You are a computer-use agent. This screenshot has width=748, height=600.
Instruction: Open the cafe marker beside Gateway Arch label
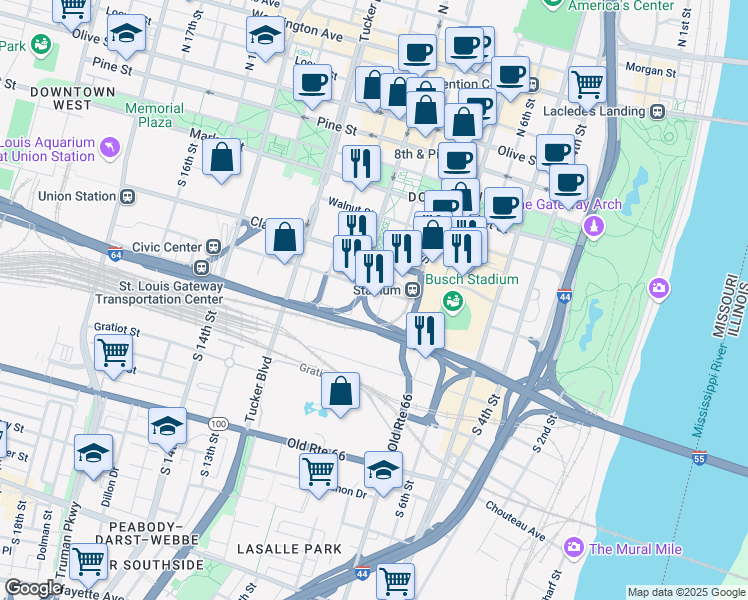[x=503, y=209]
